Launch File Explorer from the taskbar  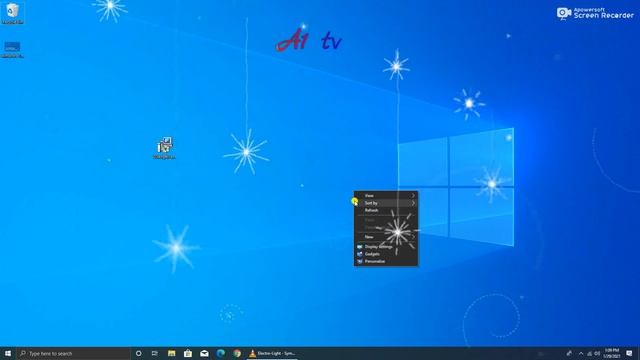171,353
